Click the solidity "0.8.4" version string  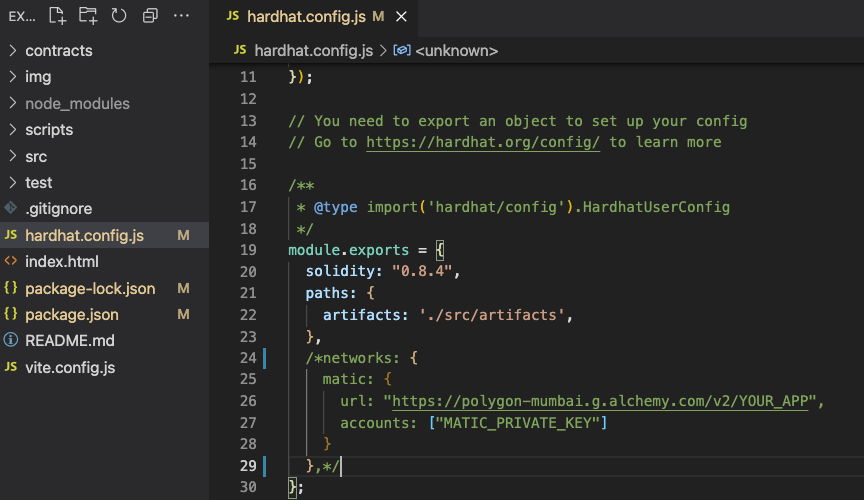422,271
